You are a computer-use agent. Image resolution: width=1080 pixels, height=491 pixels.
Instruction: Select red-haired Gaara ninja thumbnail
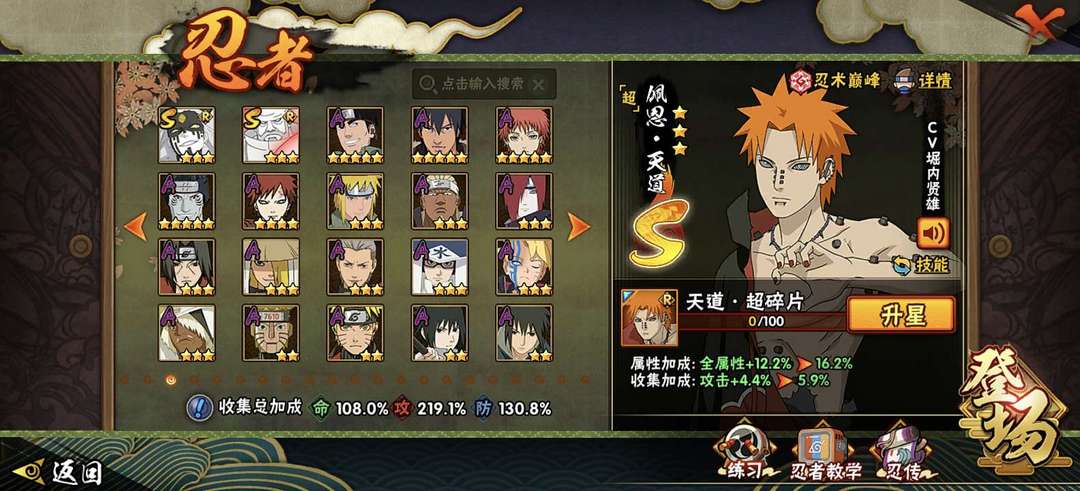click(271, 201)
